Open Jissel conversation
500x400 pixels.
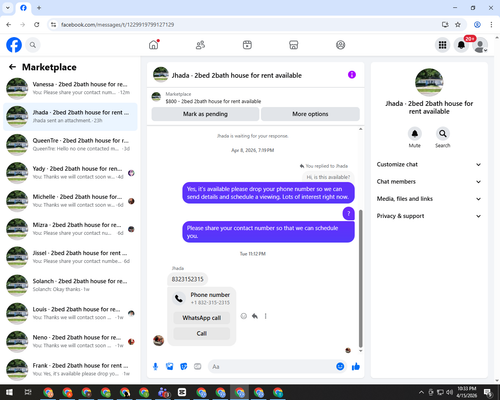point(70,257)
